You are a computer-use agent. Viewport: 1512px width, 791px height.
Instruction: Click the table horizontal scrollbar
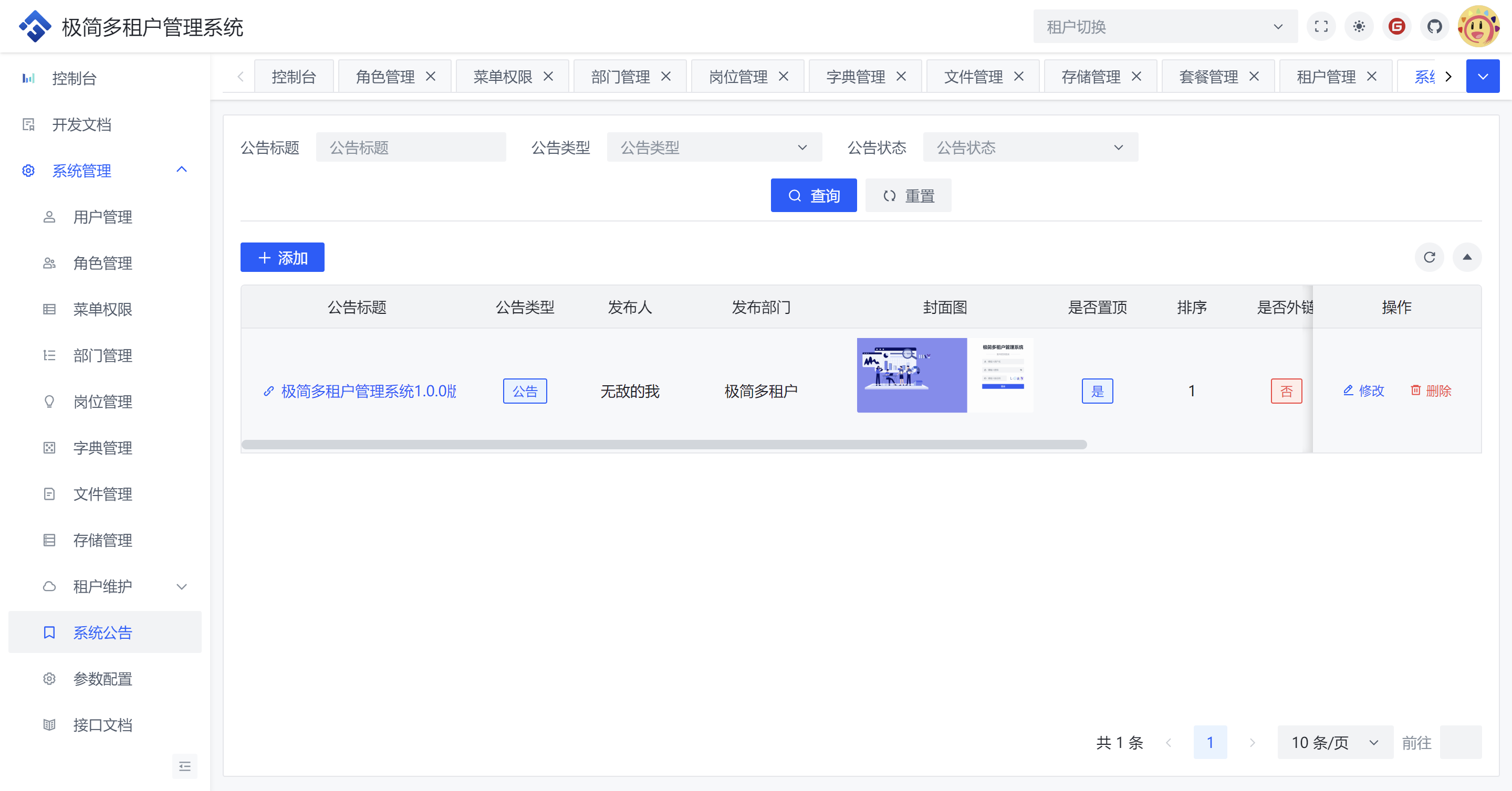point(663,444)
